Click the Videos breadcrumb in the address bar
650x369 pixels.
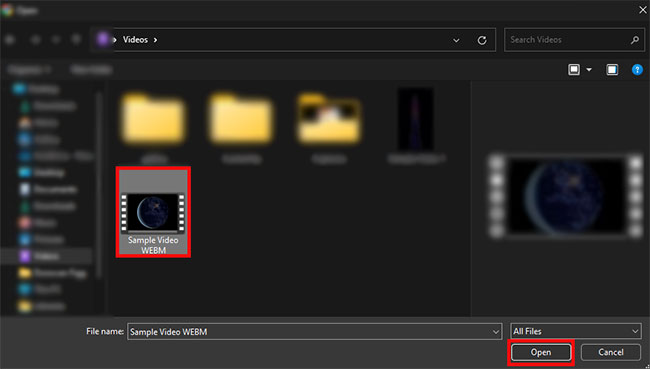135,40
